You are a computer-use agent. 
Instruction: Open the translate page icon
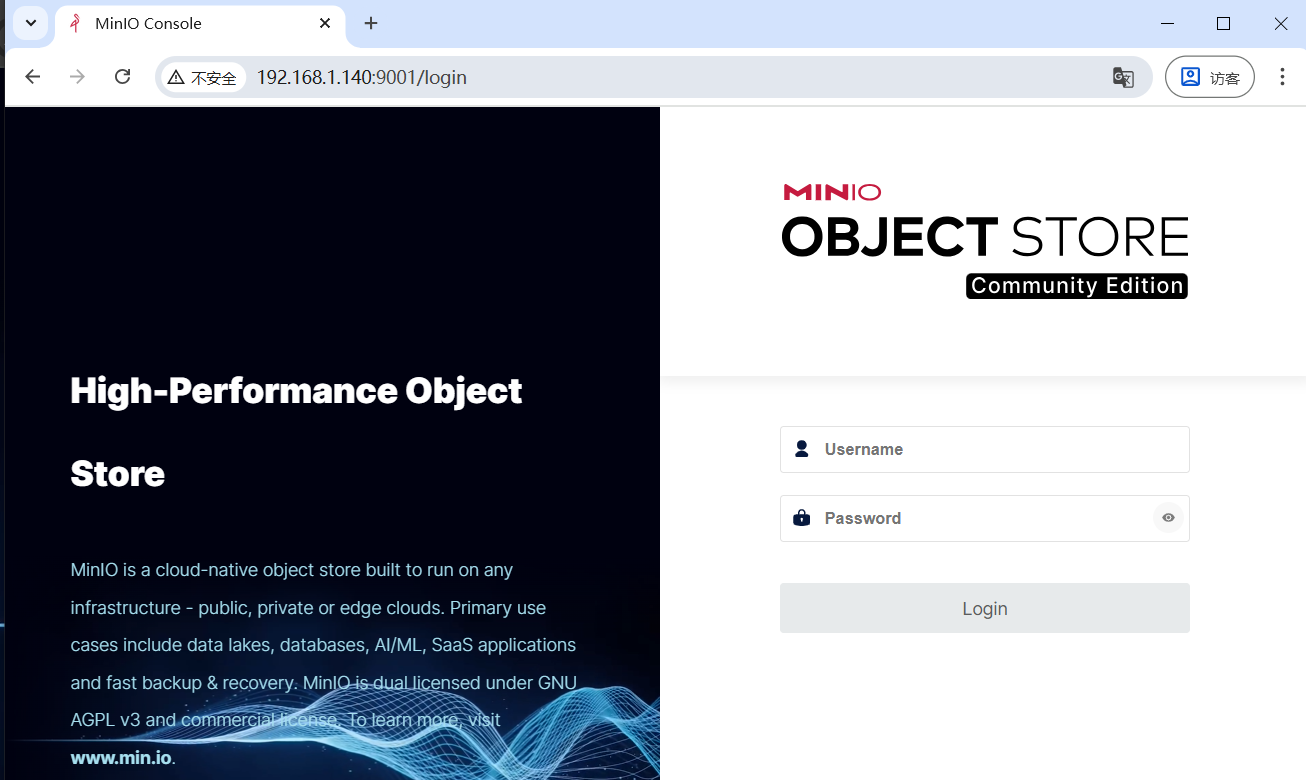tap(1123, 77)
